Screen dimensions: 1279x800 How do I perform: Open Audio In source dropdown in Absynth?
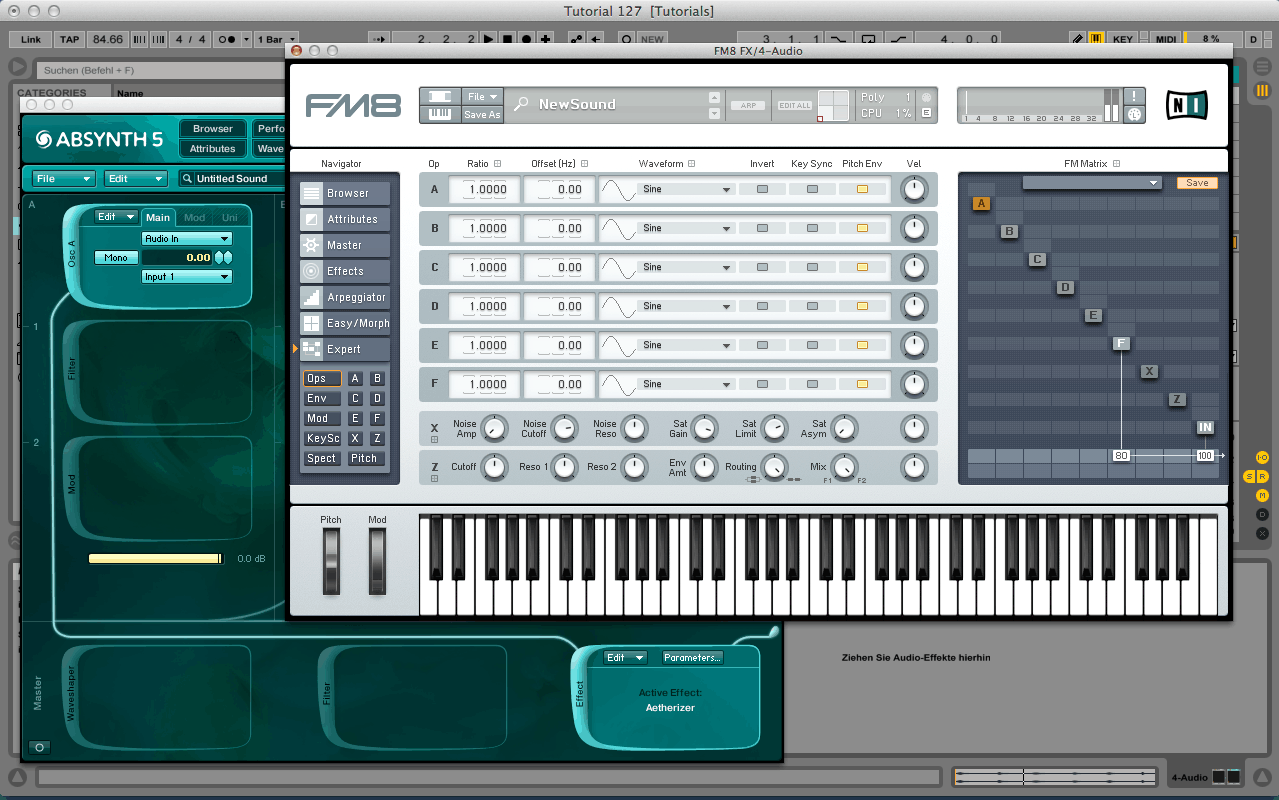coord(187,239)
